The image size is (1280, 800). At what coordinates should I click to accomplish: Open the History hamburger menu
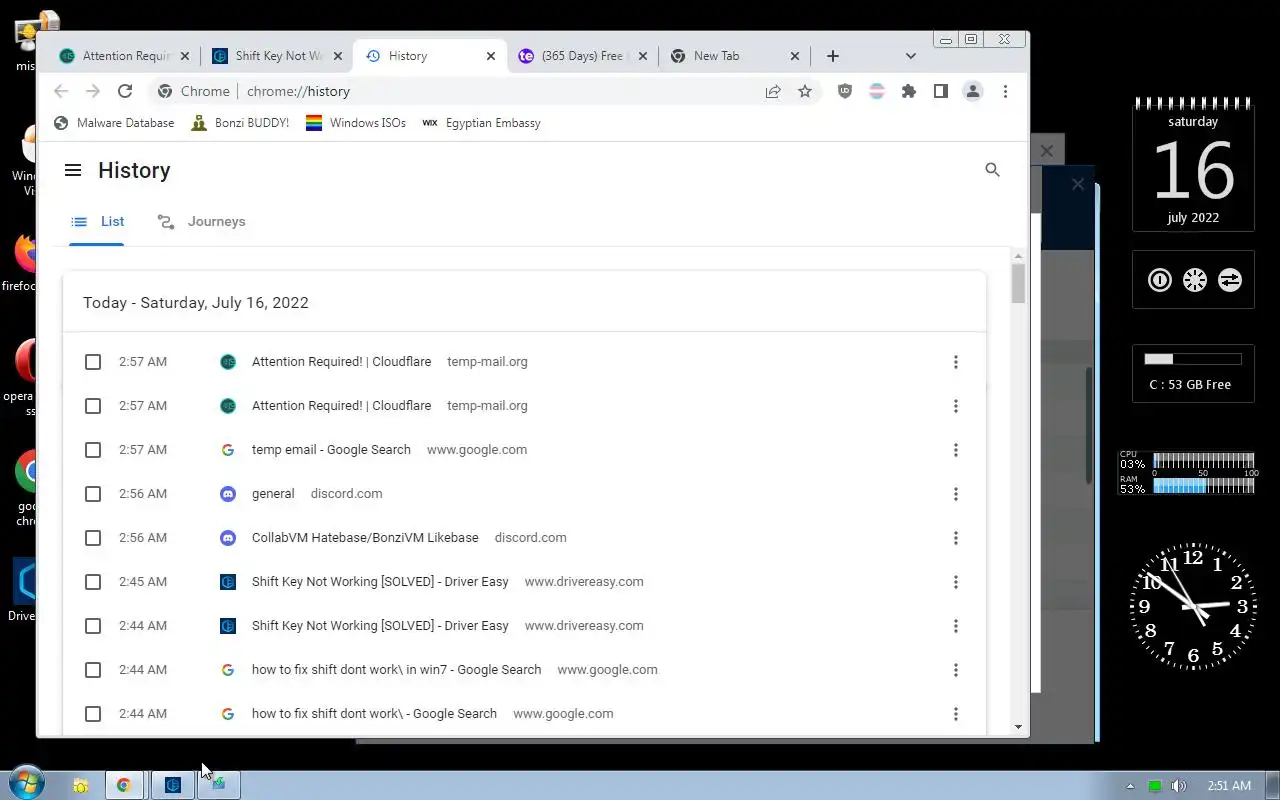73,170
